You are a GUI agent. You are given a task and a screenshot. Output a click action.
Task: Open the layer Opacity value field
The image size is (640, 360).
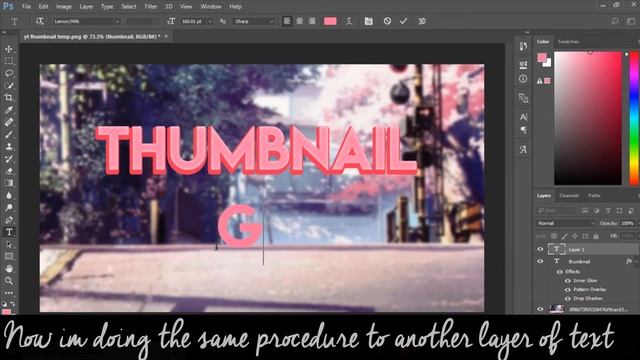pos(629,223)
